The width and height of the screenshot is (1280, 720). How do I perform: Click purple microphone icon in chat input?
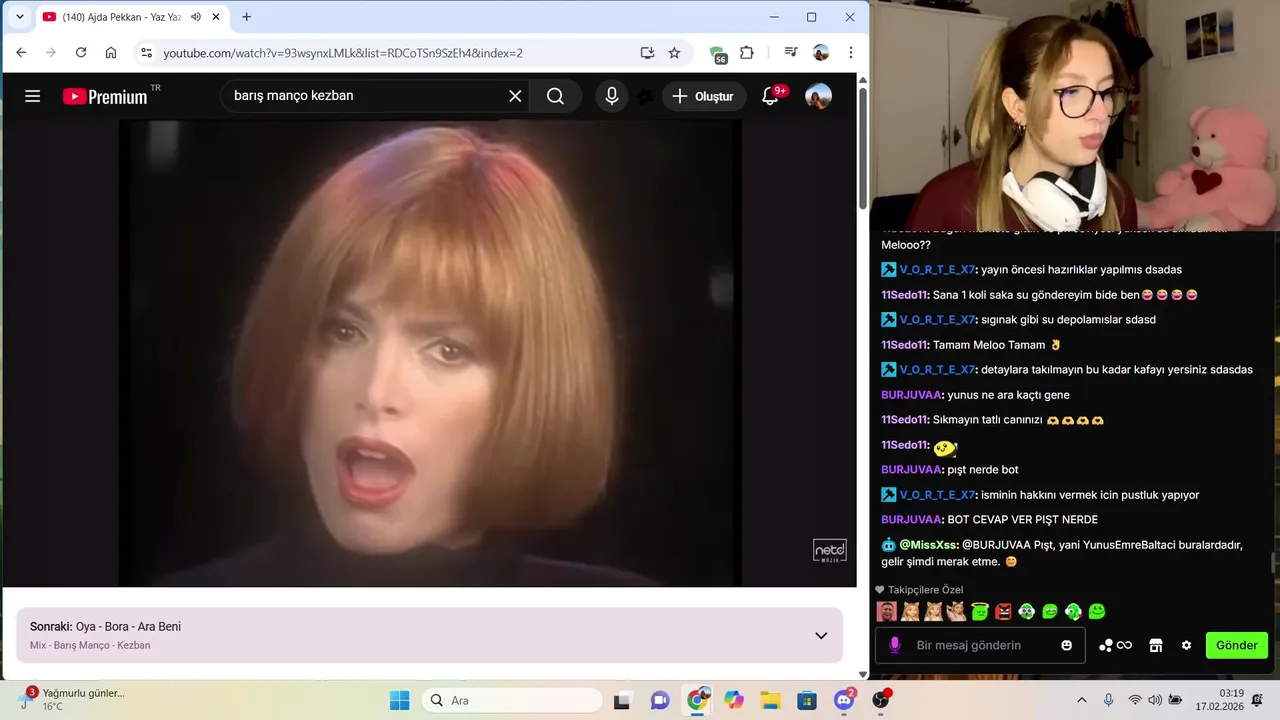(x=895, y=646)
